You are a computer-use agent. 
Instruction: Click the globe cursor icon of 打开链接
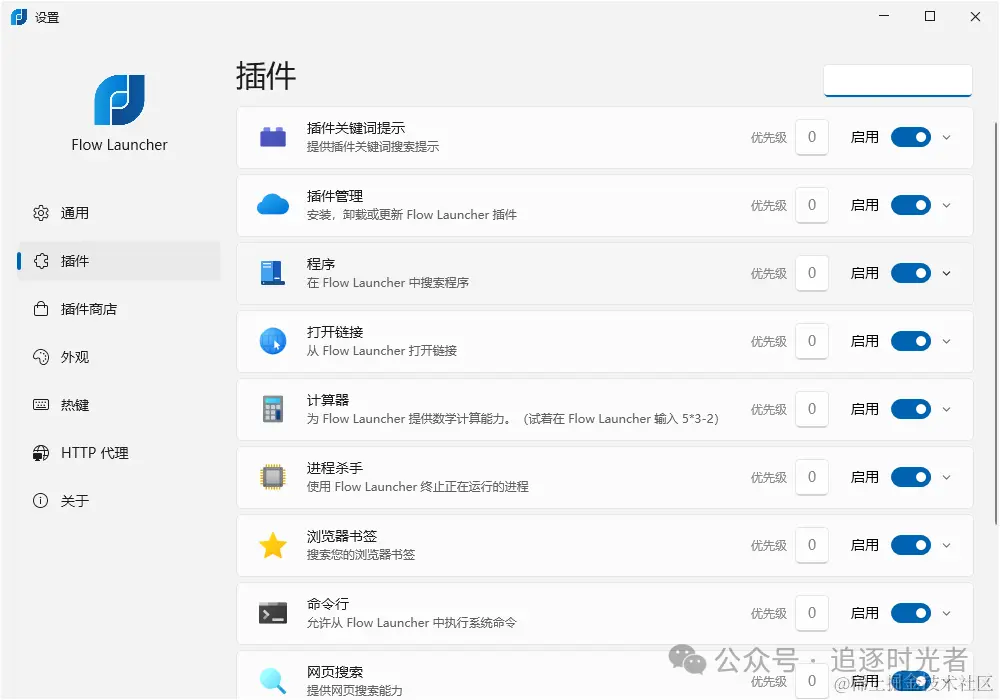pyautogui.click(x=273, y=341)
